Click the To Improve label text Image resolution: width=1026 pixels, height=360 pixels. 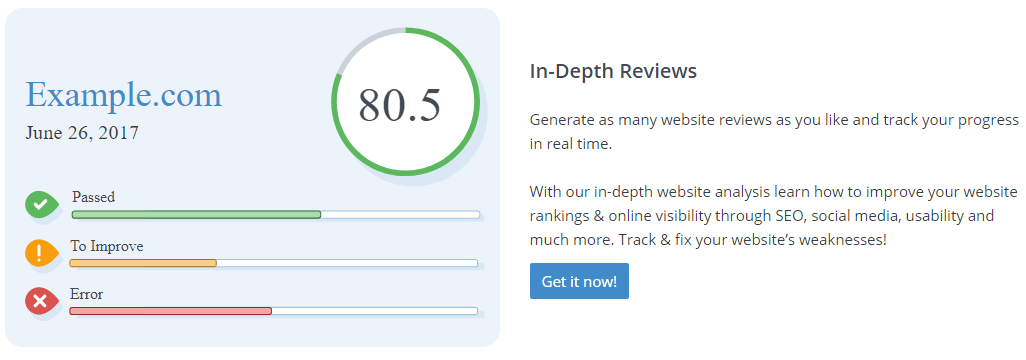(107, 247)
